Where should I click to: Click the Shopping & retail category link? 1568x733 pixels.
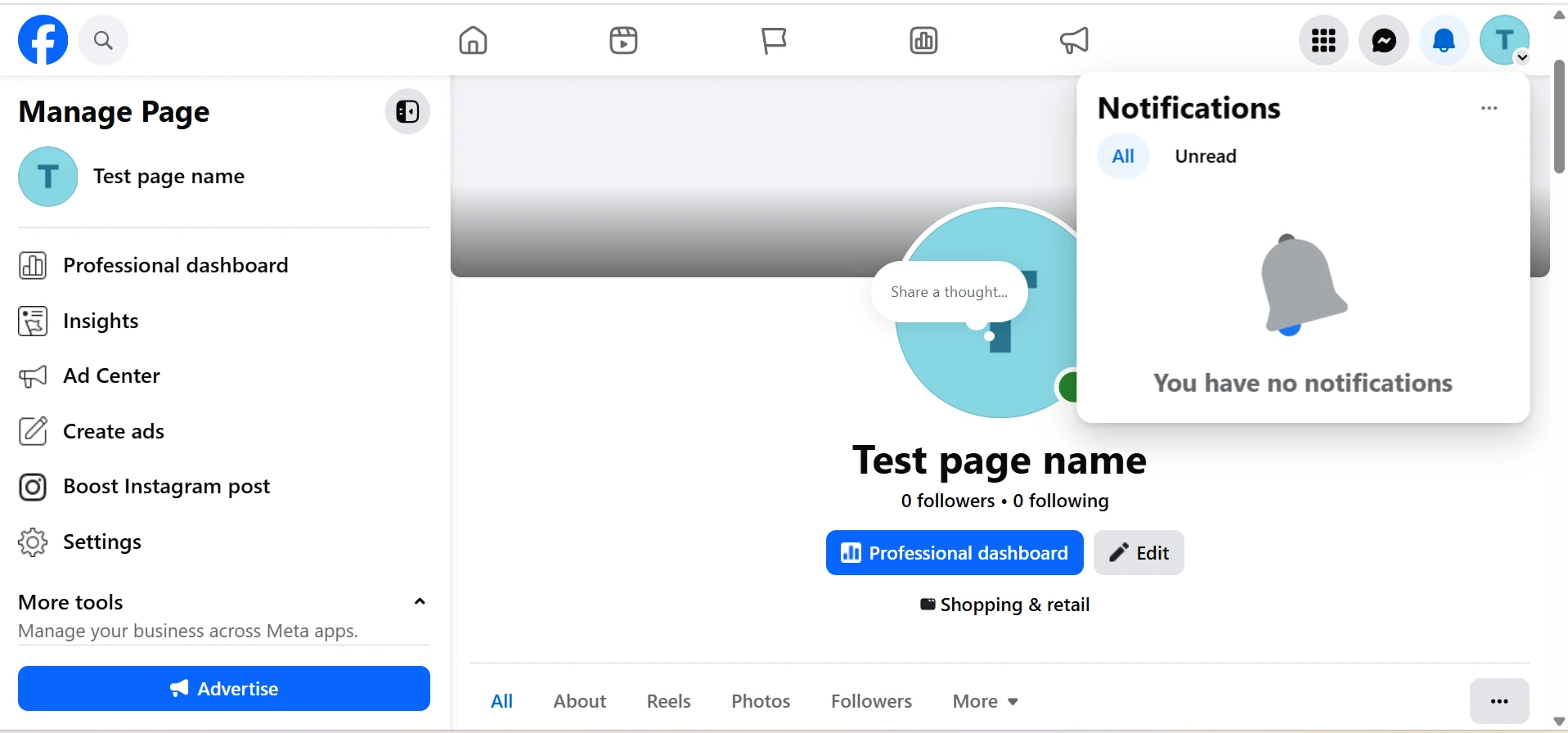coord(1015,605)
